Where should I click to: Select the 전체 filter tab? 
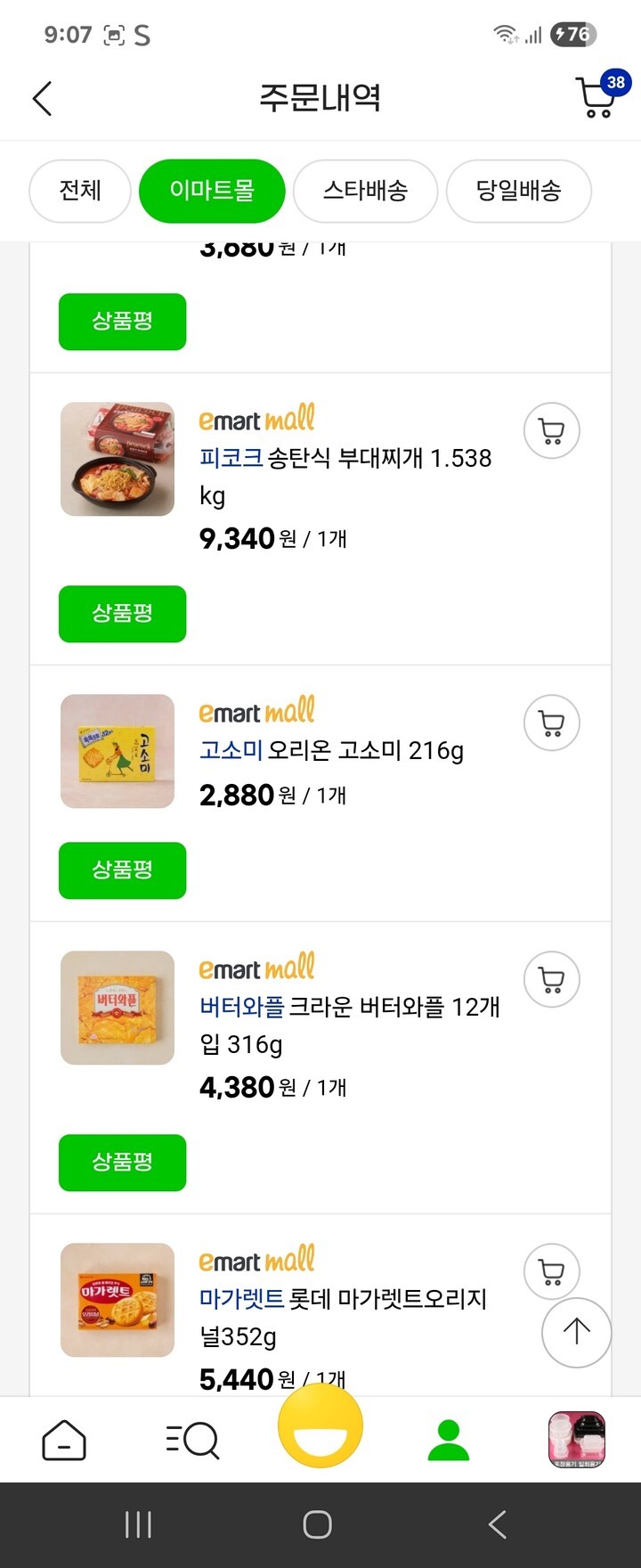pyautogui.click(x=80, y=191)
